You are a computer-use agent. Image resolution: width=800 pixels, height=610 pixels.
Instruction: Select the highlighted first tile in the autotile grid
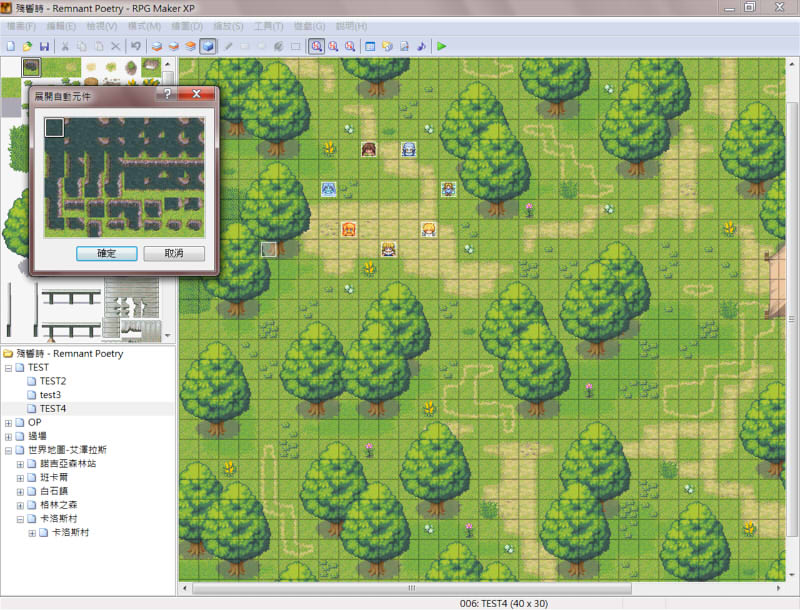point(54,128)
